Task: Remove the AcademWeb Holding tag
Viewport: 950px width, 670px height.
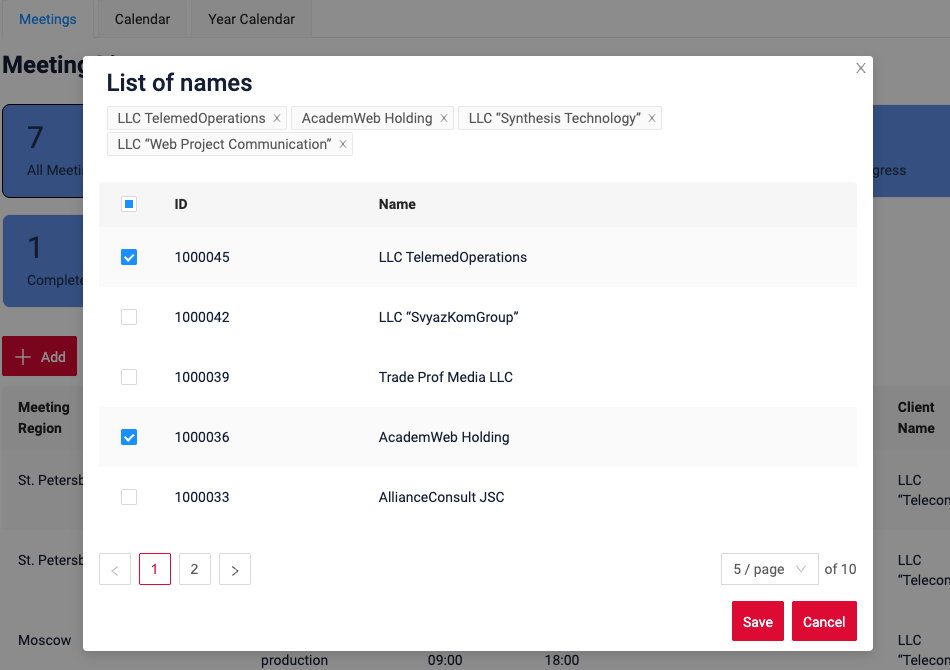Action: tap(444, 118)
